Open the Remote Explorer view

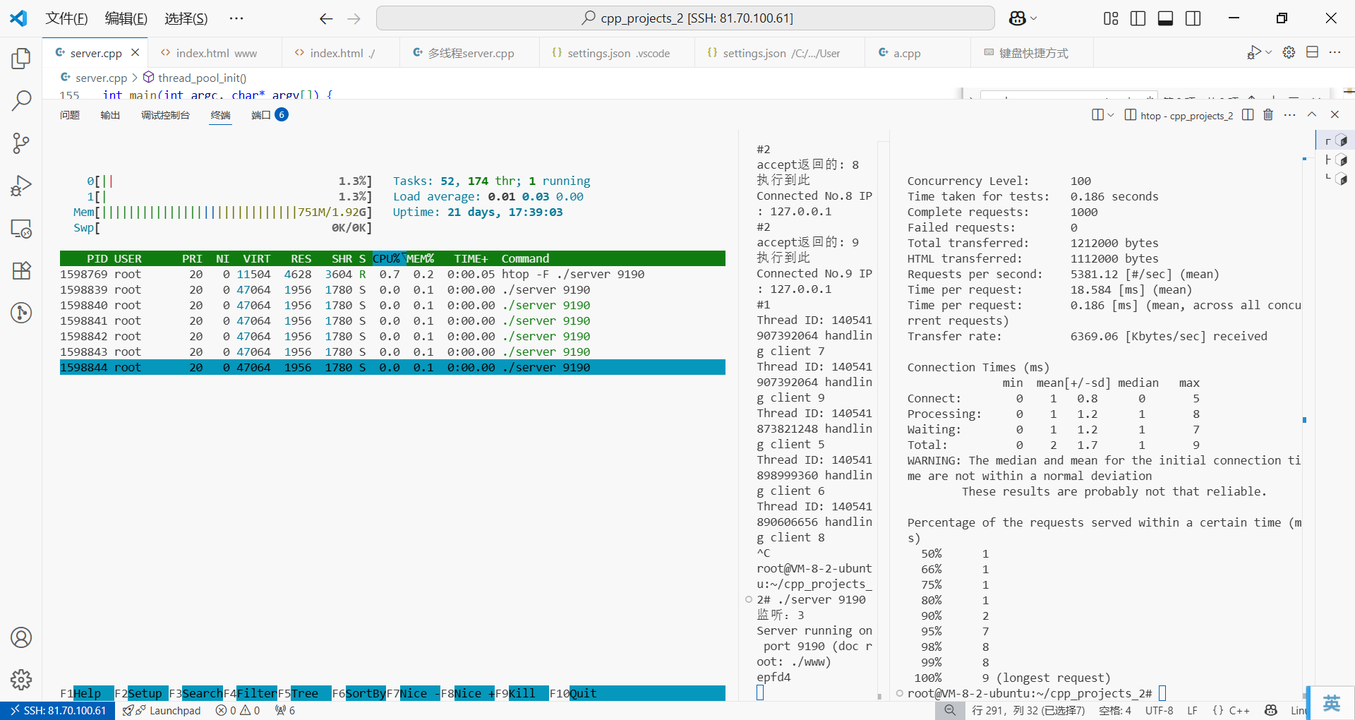21,229
